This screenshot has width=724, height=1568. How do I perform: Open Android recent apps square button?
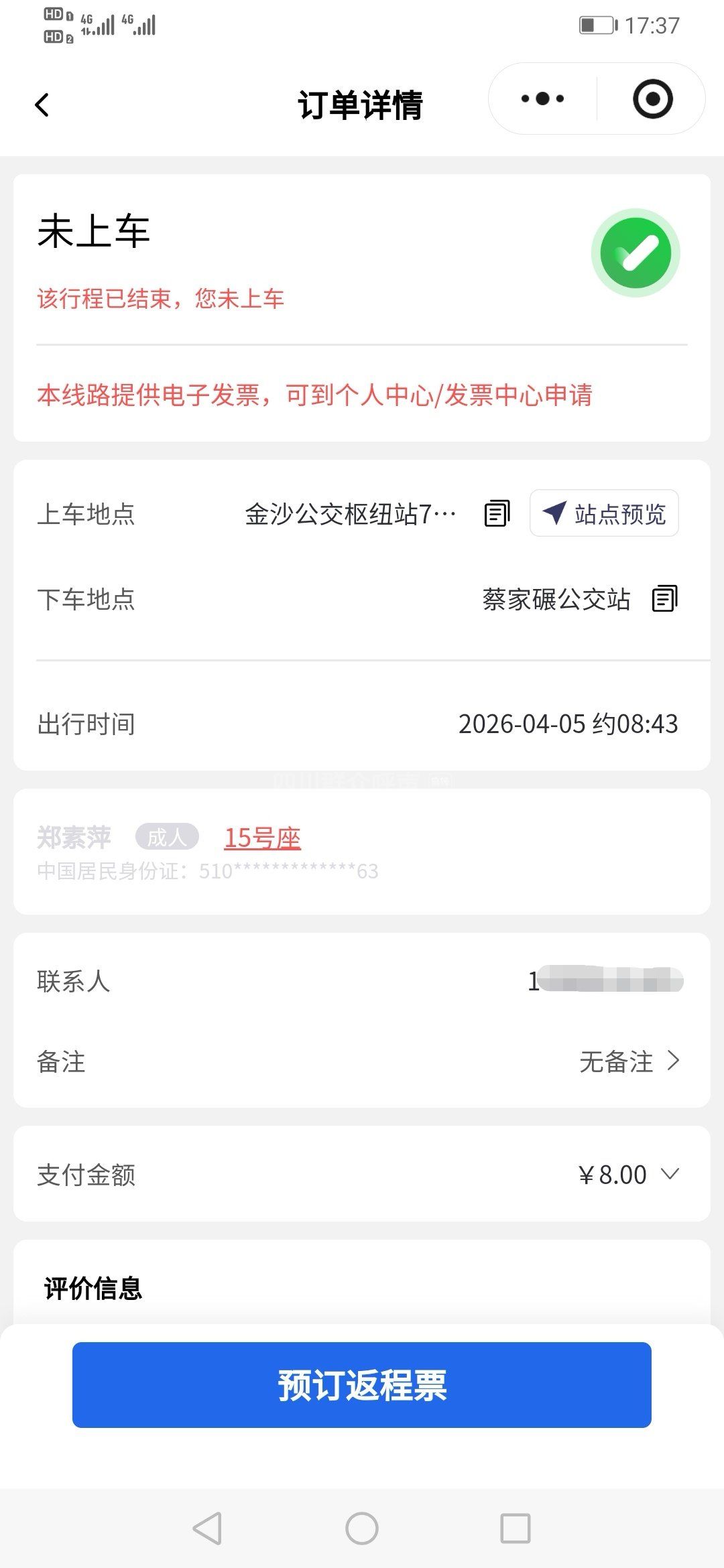(x=515, y=1528)
